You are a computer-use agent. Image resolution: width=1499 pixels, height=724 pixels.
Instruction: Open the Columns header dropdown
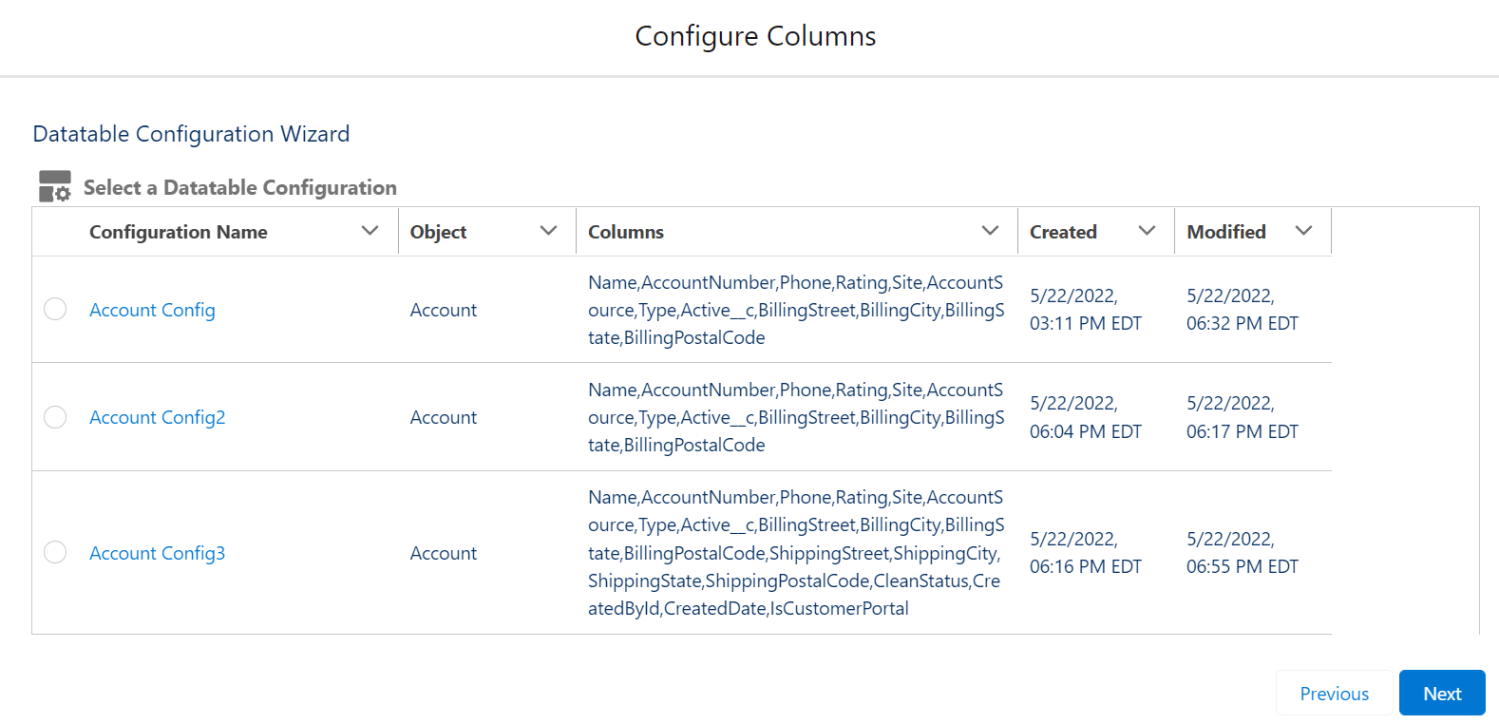pyautogui.click(x=992, y=230)
